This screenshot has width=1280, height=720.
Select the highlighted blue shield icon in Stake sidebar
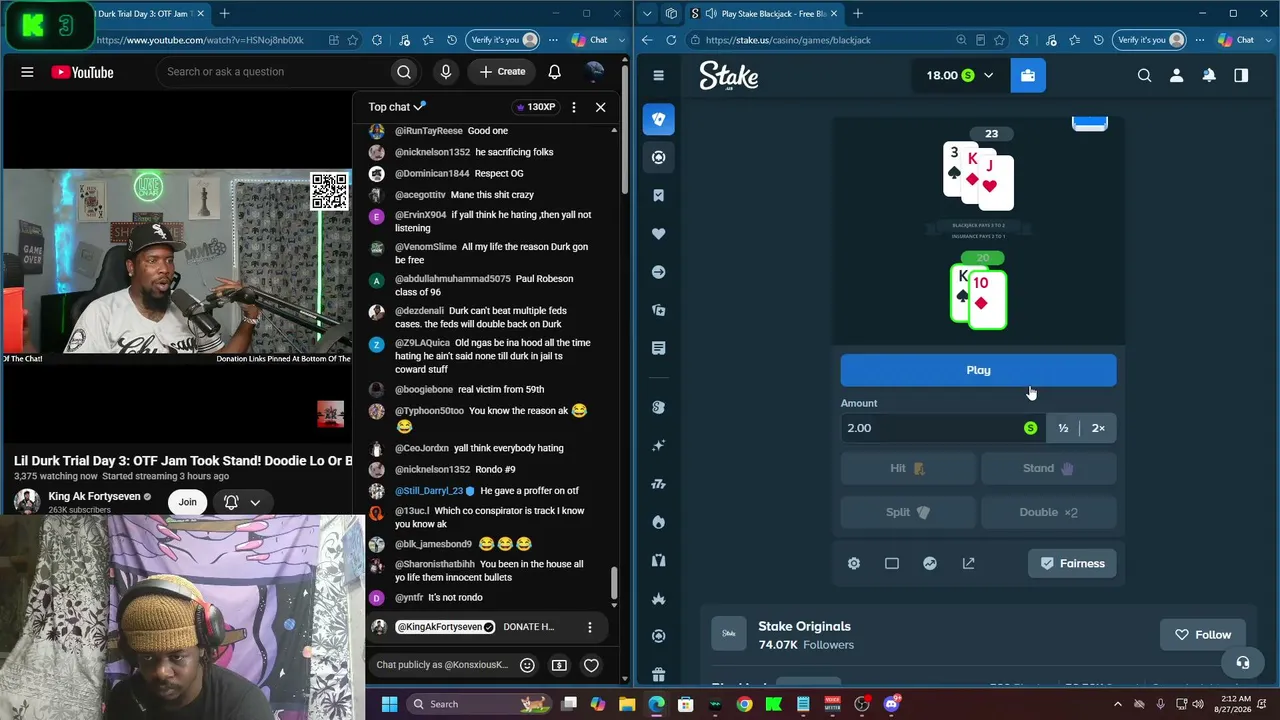click(658, 119)
